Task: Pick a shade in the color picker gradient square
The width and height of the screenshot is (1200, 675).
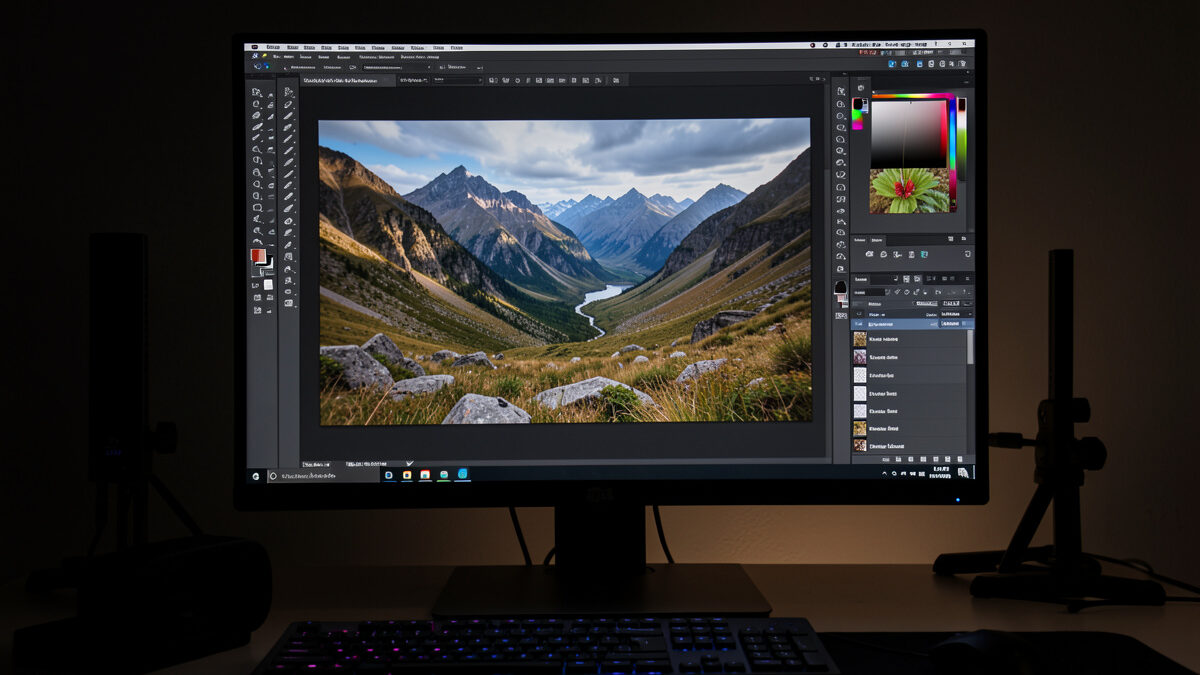Action: pos(908,133)
